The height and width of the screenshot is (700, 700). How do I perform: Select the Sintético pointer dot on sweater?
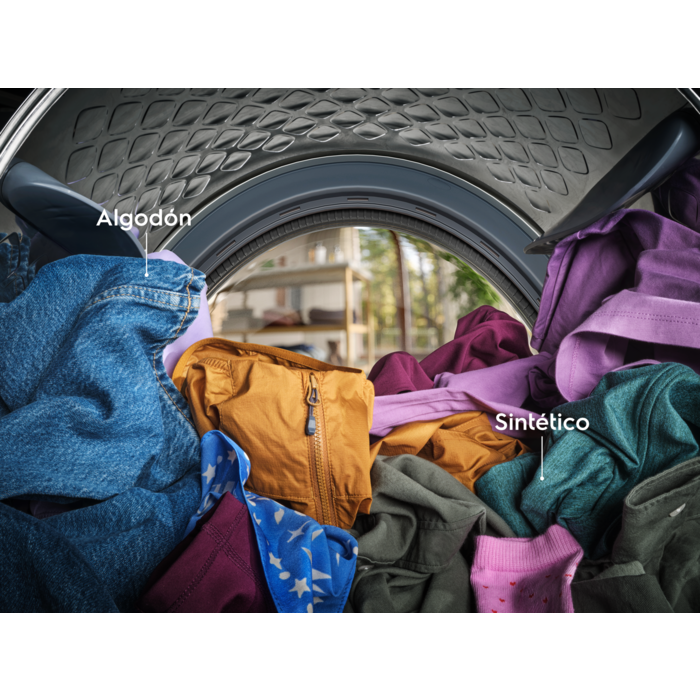[x=542, y=477]
